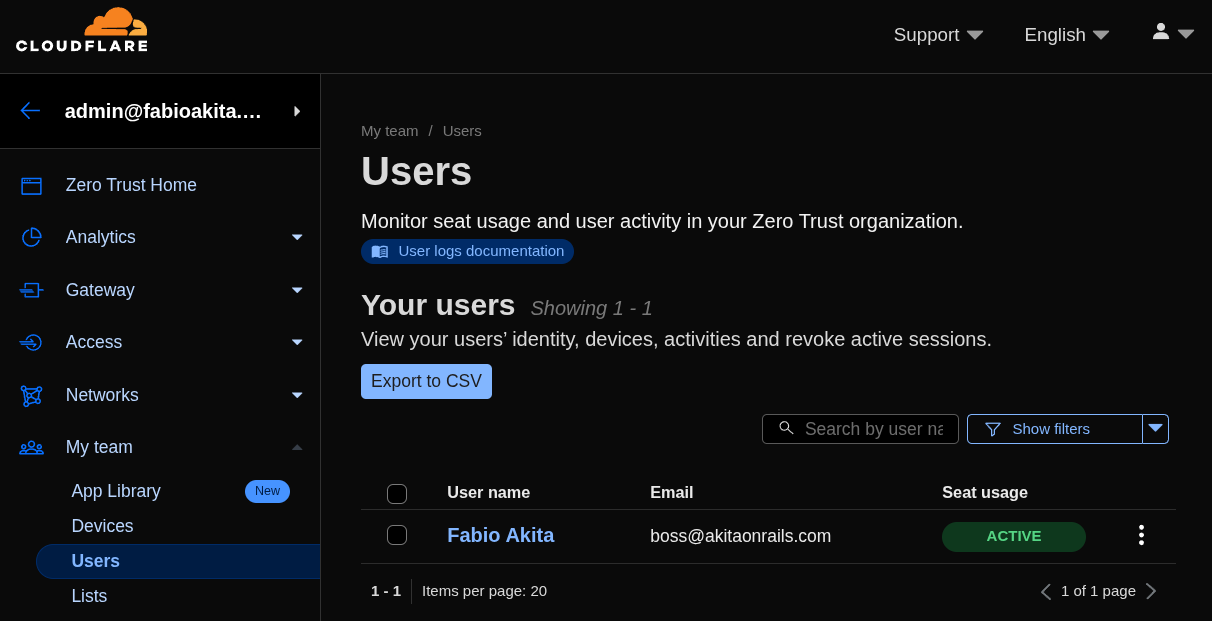The width and height of the screenshot is (1212, 621).
Task: Click the Gateway icon in the sidebar
Action: 31,290
